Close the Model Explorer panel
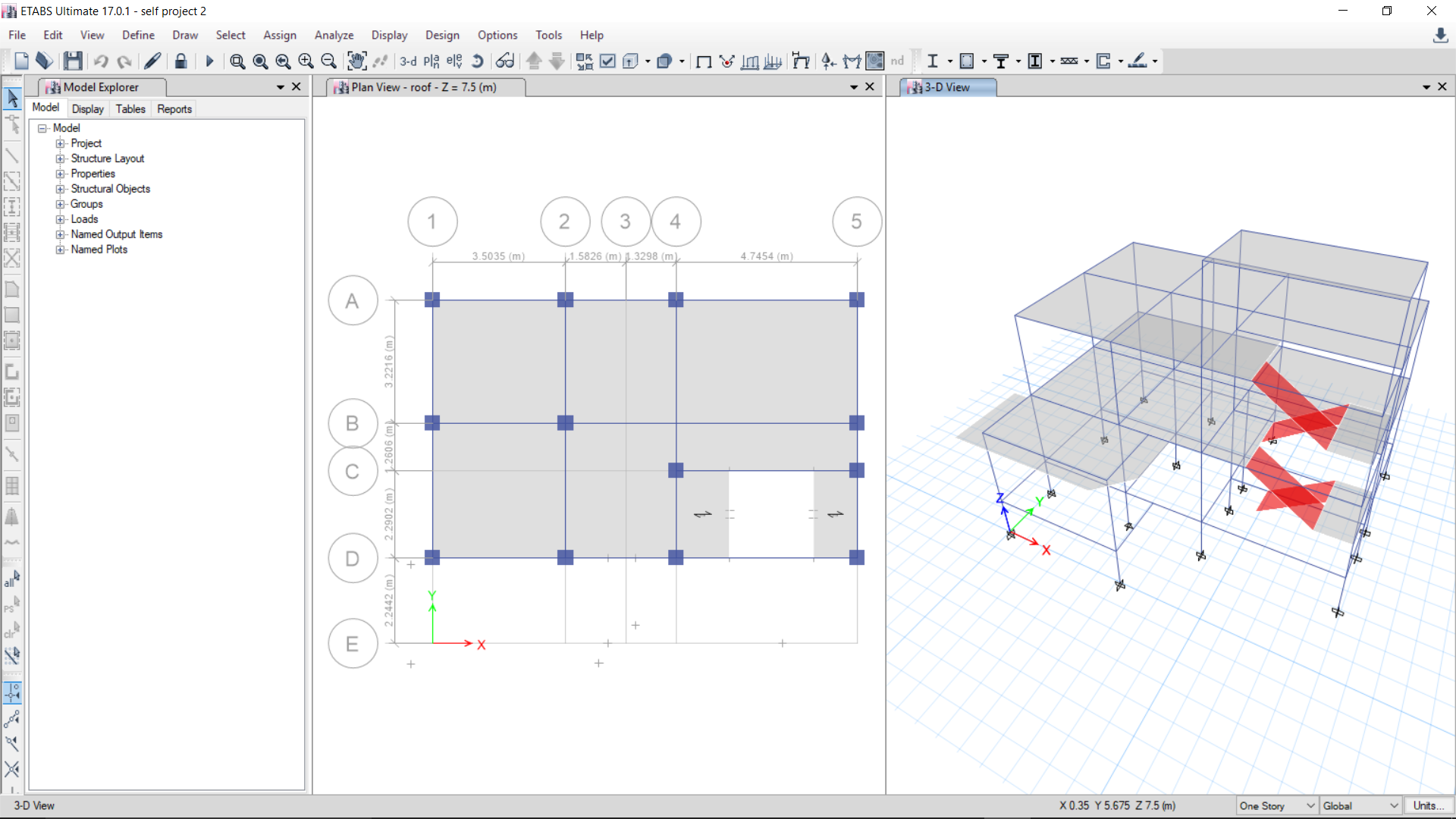The height and width of the screenshot is (819, 1456). (x=297, y=87)
